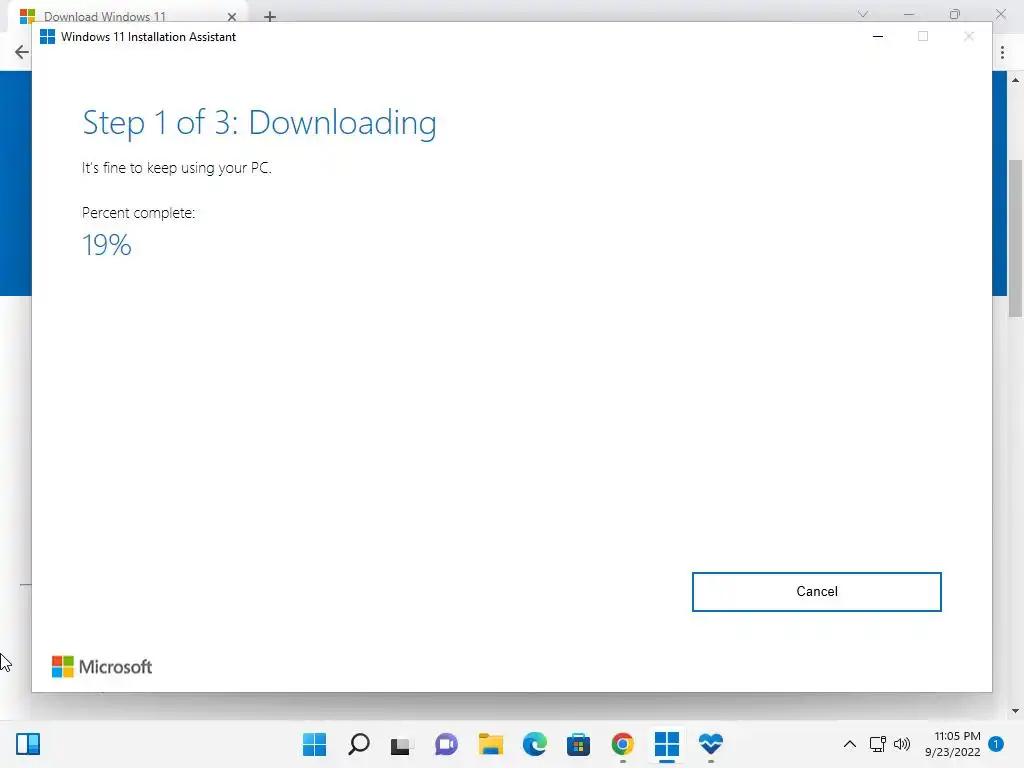The image size is (1024, 768).
Task: Launch Microsoft Edge from the taskbar
Action: 534,744
